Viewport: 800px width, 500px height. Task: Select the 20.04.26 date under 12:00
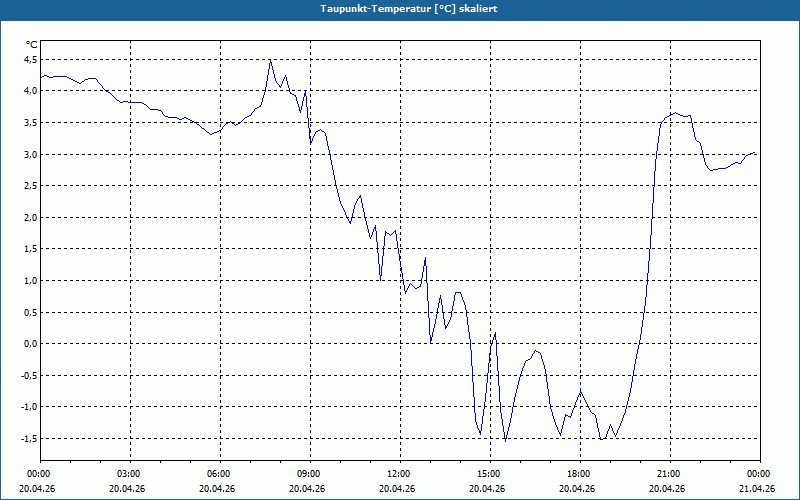[397, 488]
